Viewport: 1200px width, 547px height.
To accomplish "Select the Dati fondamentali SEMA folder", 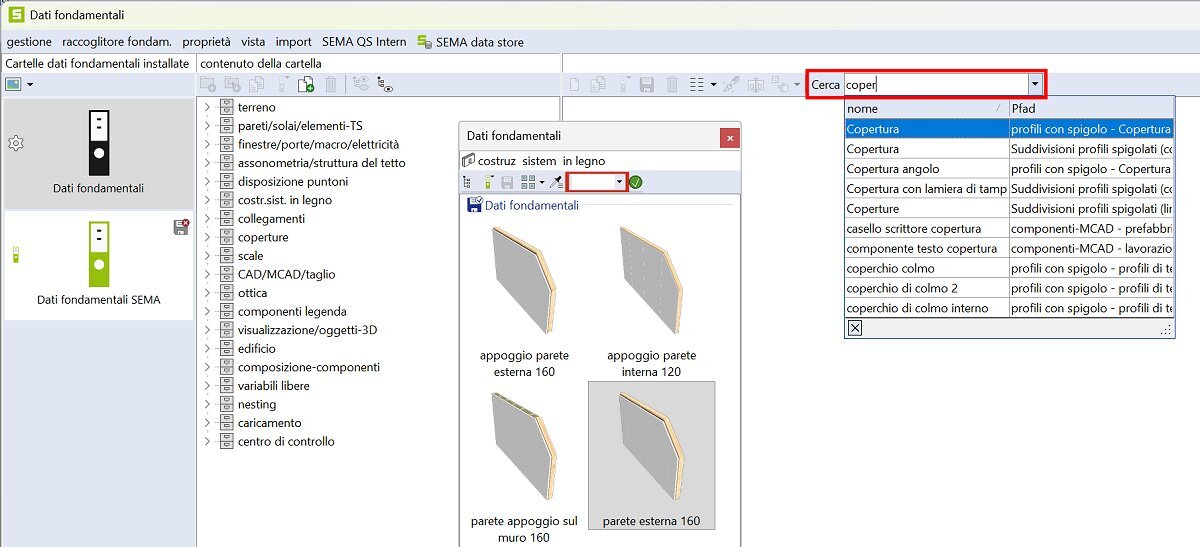I will 98,265.
